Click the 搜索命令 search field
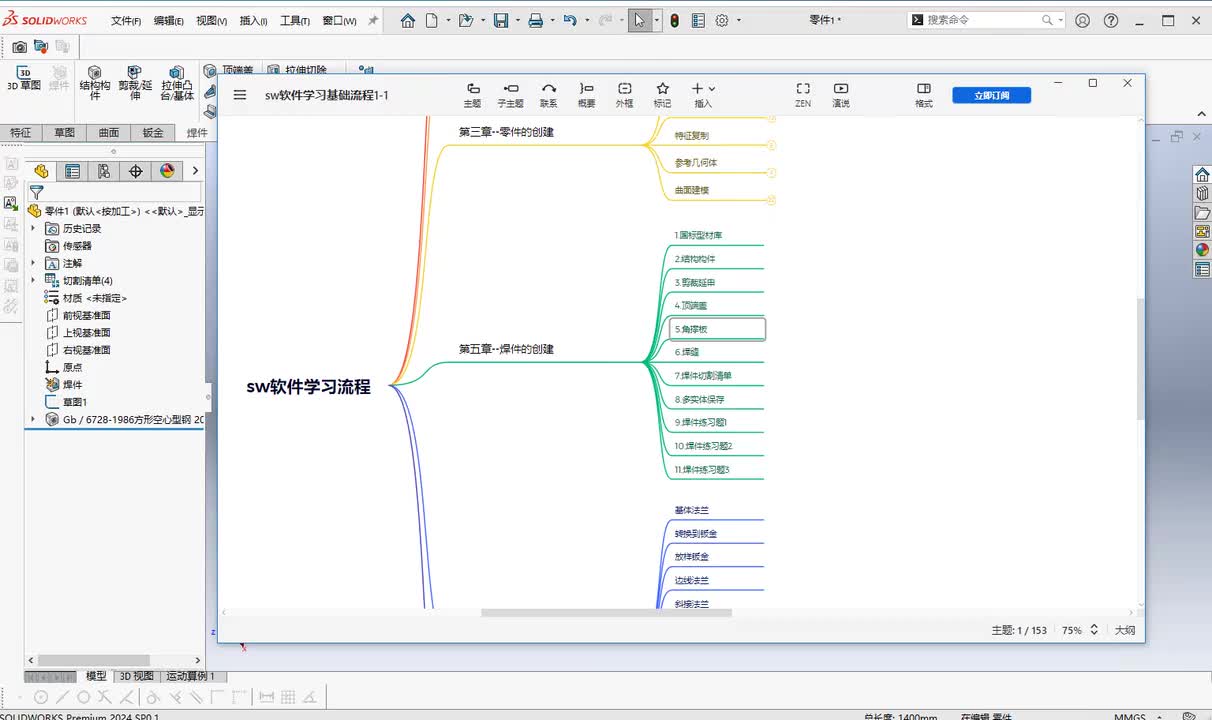This screenshot has width=1212, height=720. point(986,20)
